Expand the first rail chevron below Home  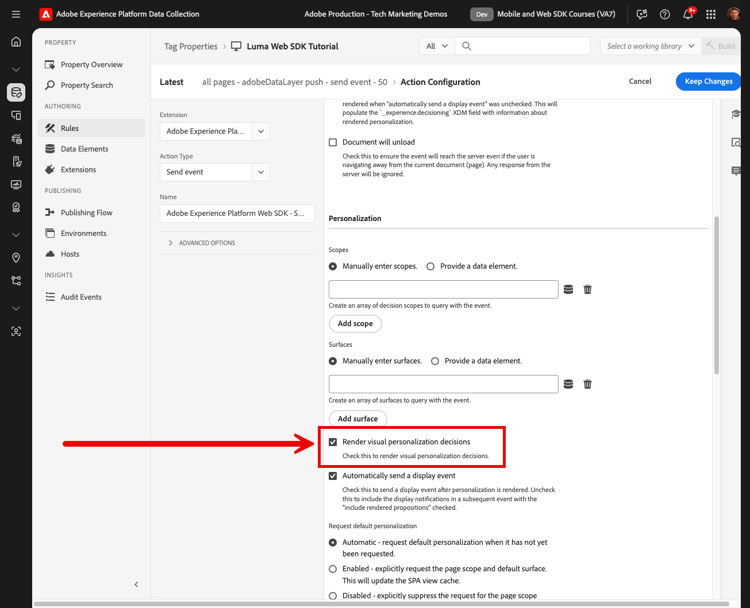(x=16, y=69)
